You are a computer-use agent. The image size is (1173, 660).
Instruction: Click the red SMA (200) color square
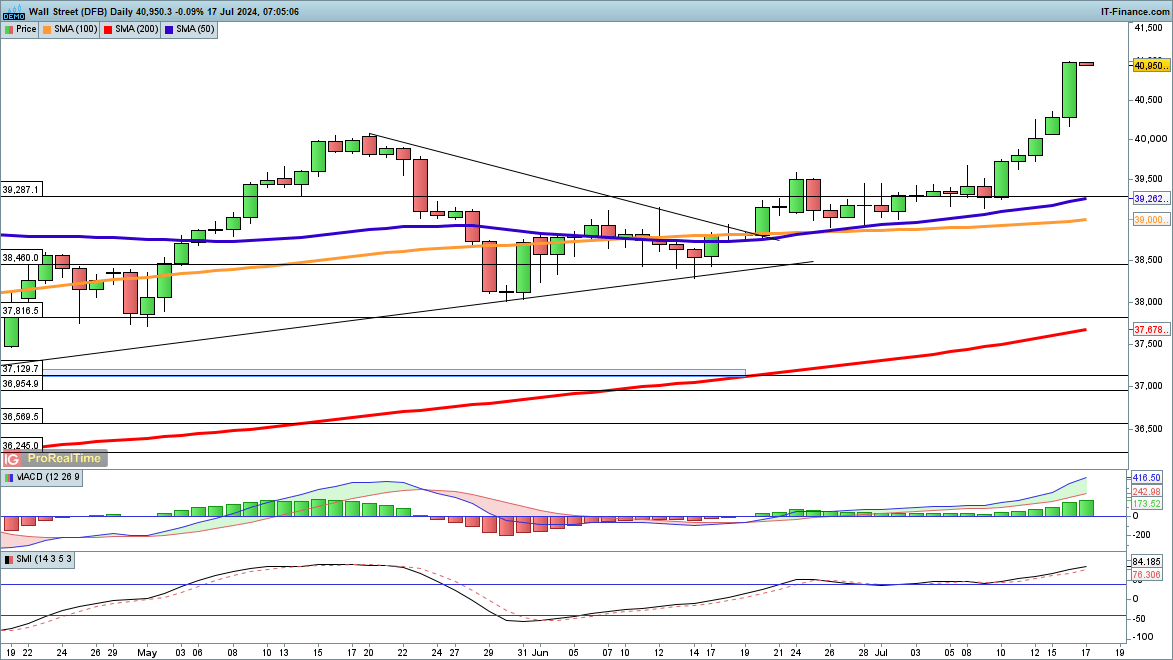(108, 29)
